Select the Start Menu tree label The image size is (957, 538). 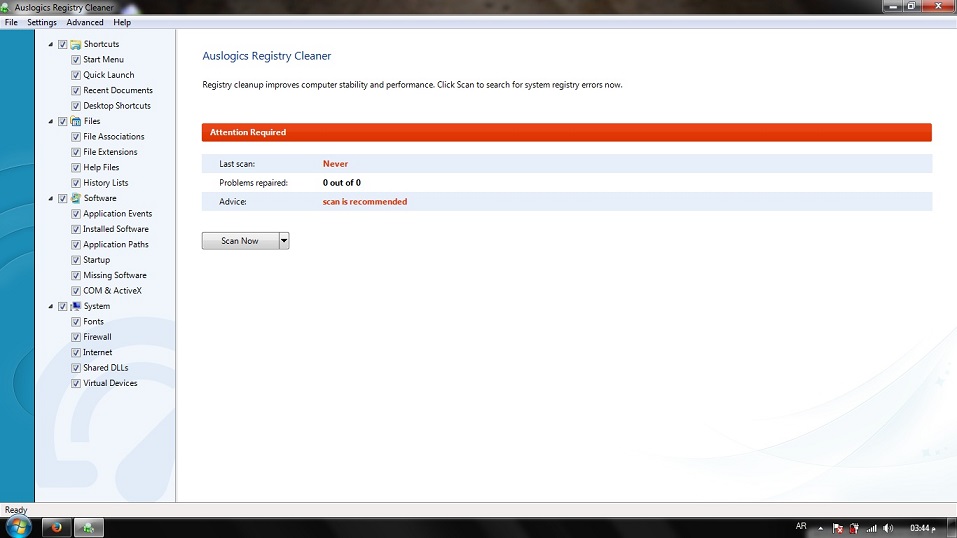103,59
